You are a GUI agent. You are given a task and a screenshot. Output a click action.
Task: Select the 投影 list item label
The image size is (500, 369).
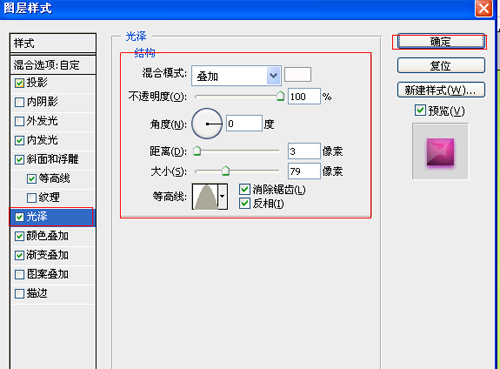click(37, 82)
